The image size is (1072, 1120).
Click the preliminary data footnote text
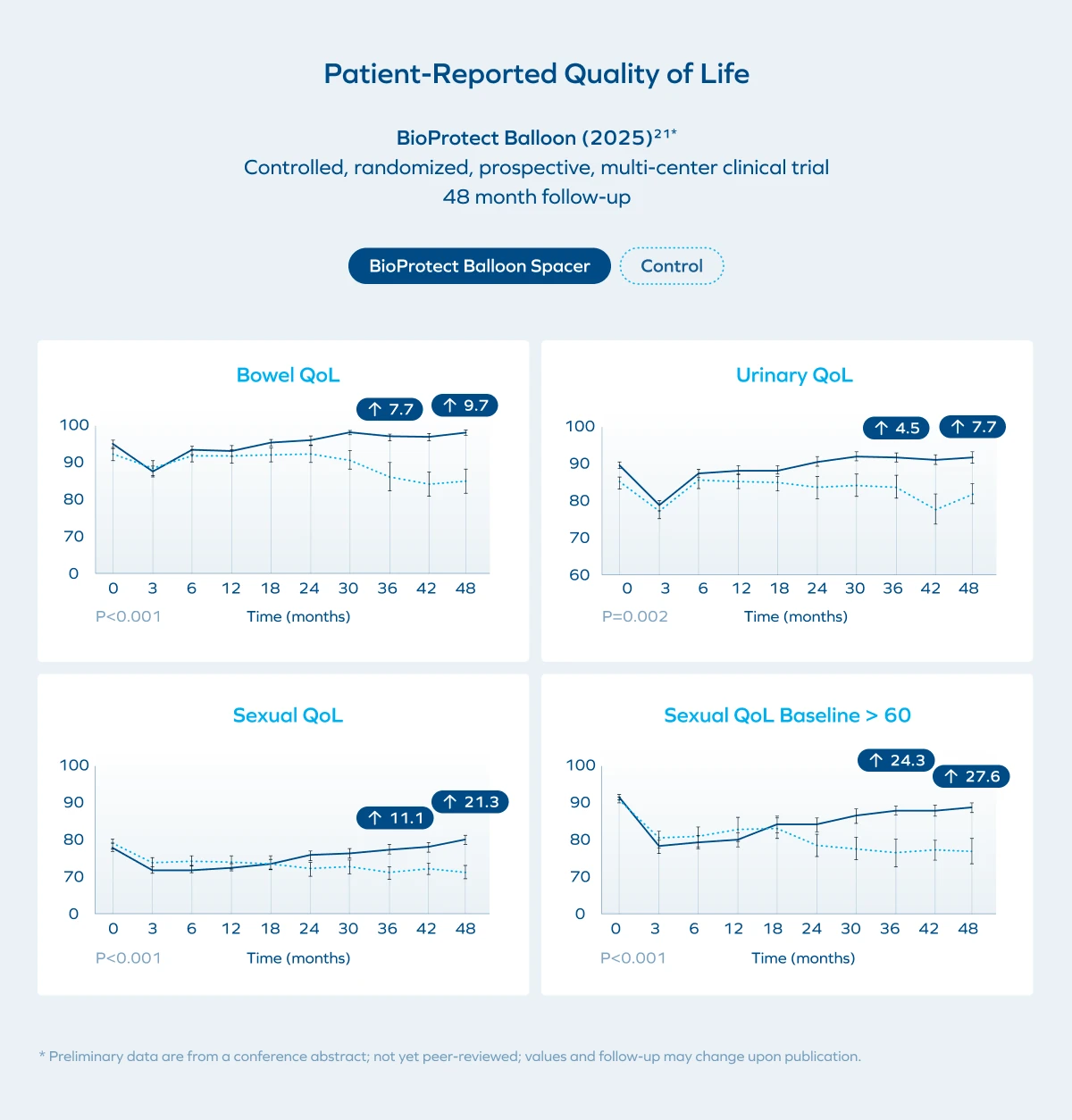tap(450, 1057)
